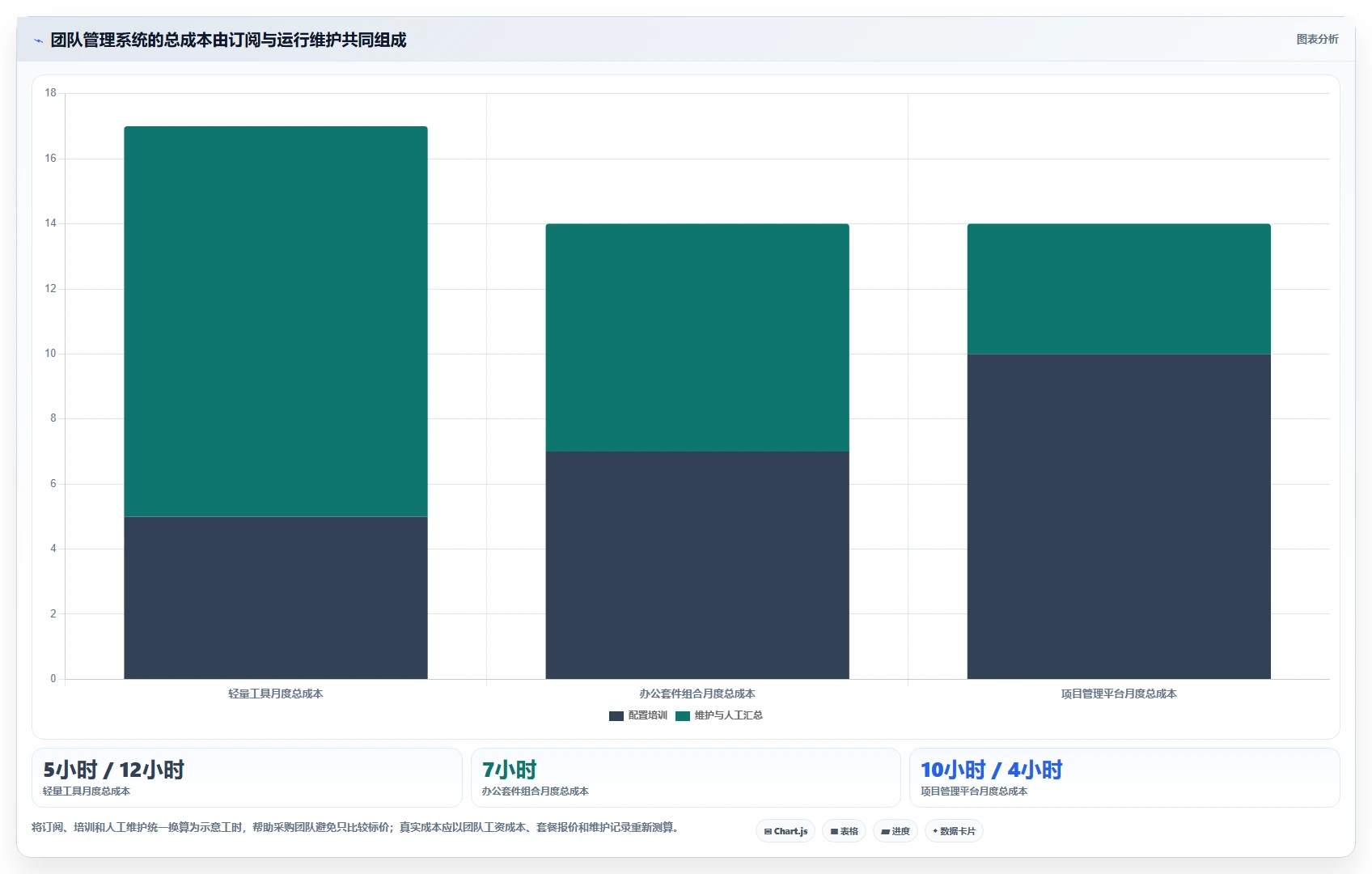Click the 办公套件组合月度总成本 caption in the second card
Screen dimensions: 1372x874
point(536,791)
